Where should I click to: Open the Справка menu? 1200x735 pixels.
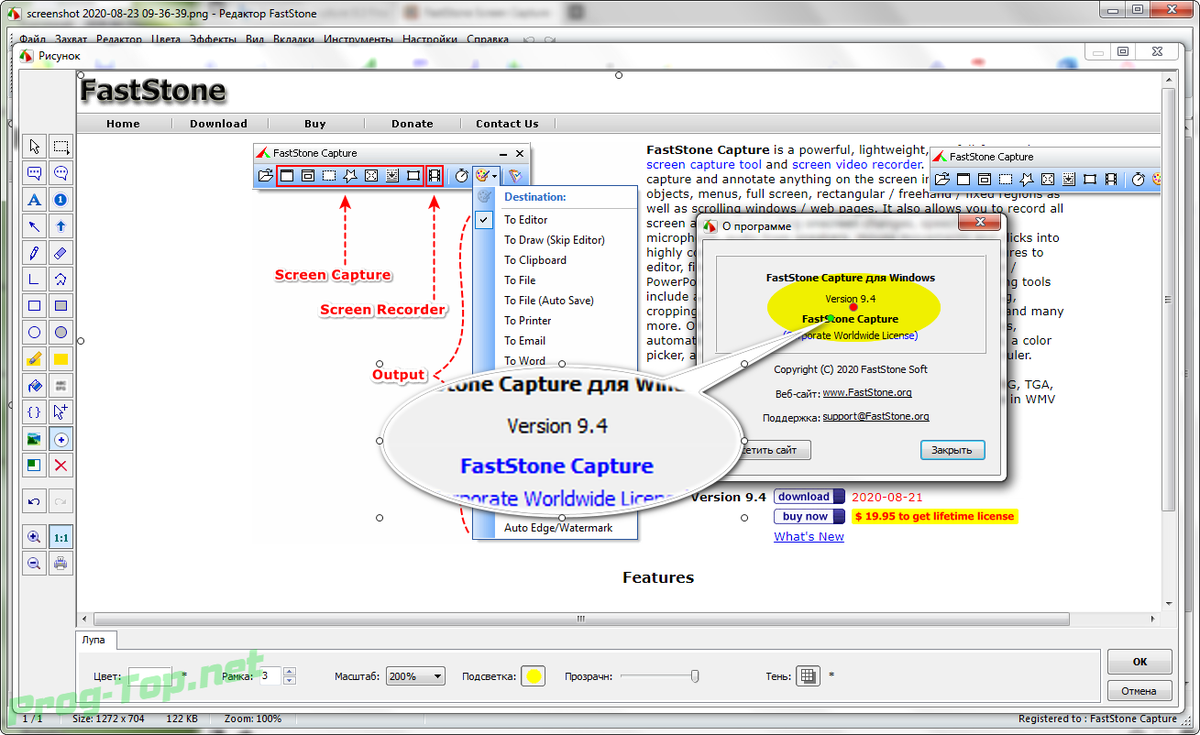point(488,40)
